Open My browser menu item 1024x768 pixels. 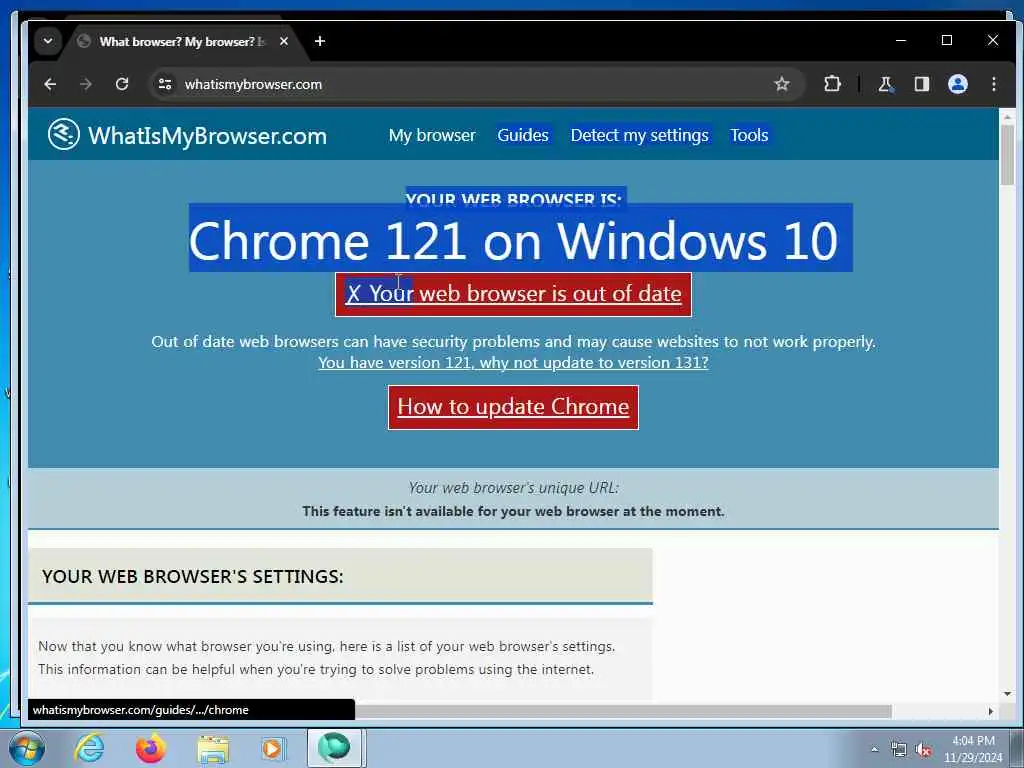coord(432,135)
